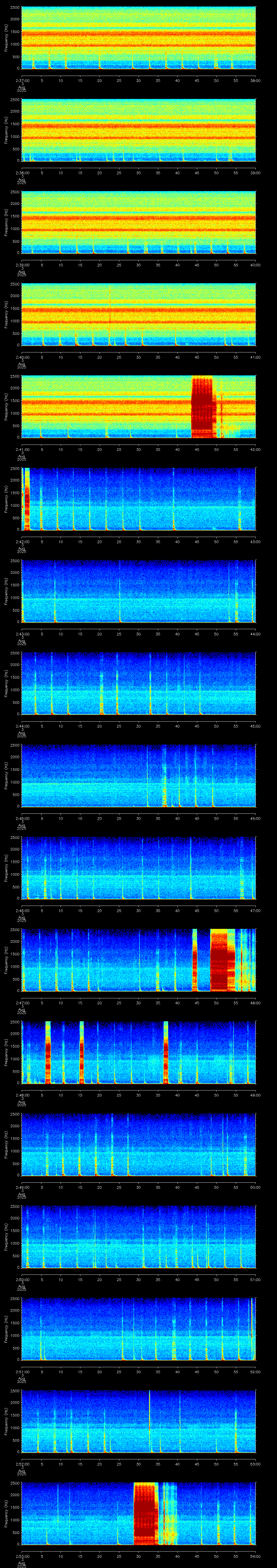This screenshot has width=277, height=1568.
Task: Click the 2:38:00 time axis label
Action: point(22,173)
